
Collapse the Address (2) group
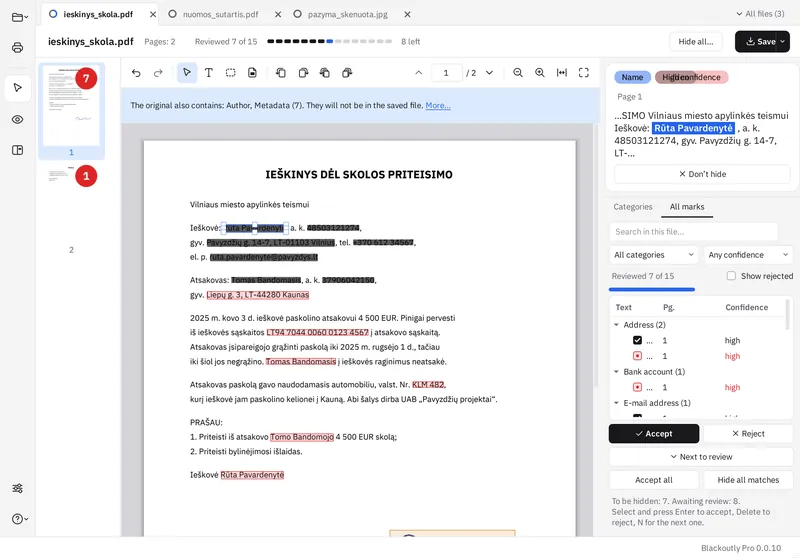click(616, 325)
